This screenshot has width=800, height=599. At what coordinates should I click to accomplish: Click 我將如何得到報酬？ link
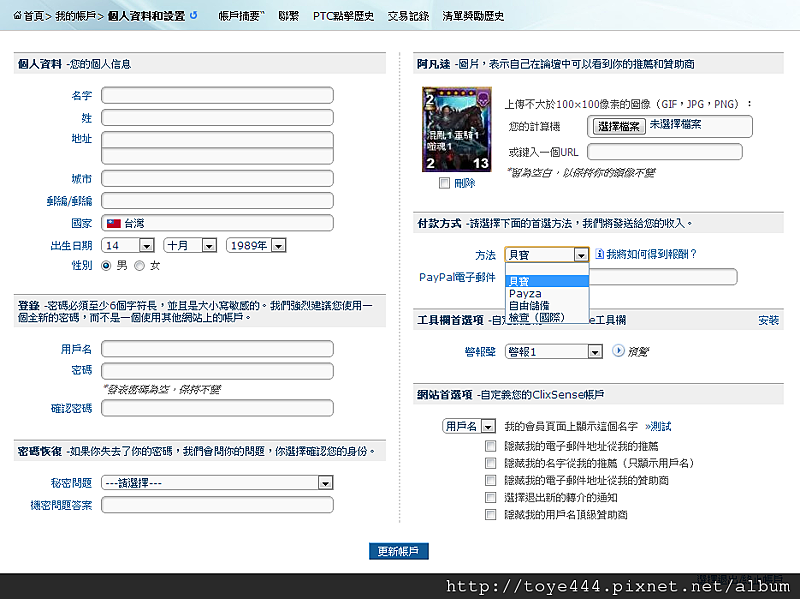pos(652,254)
